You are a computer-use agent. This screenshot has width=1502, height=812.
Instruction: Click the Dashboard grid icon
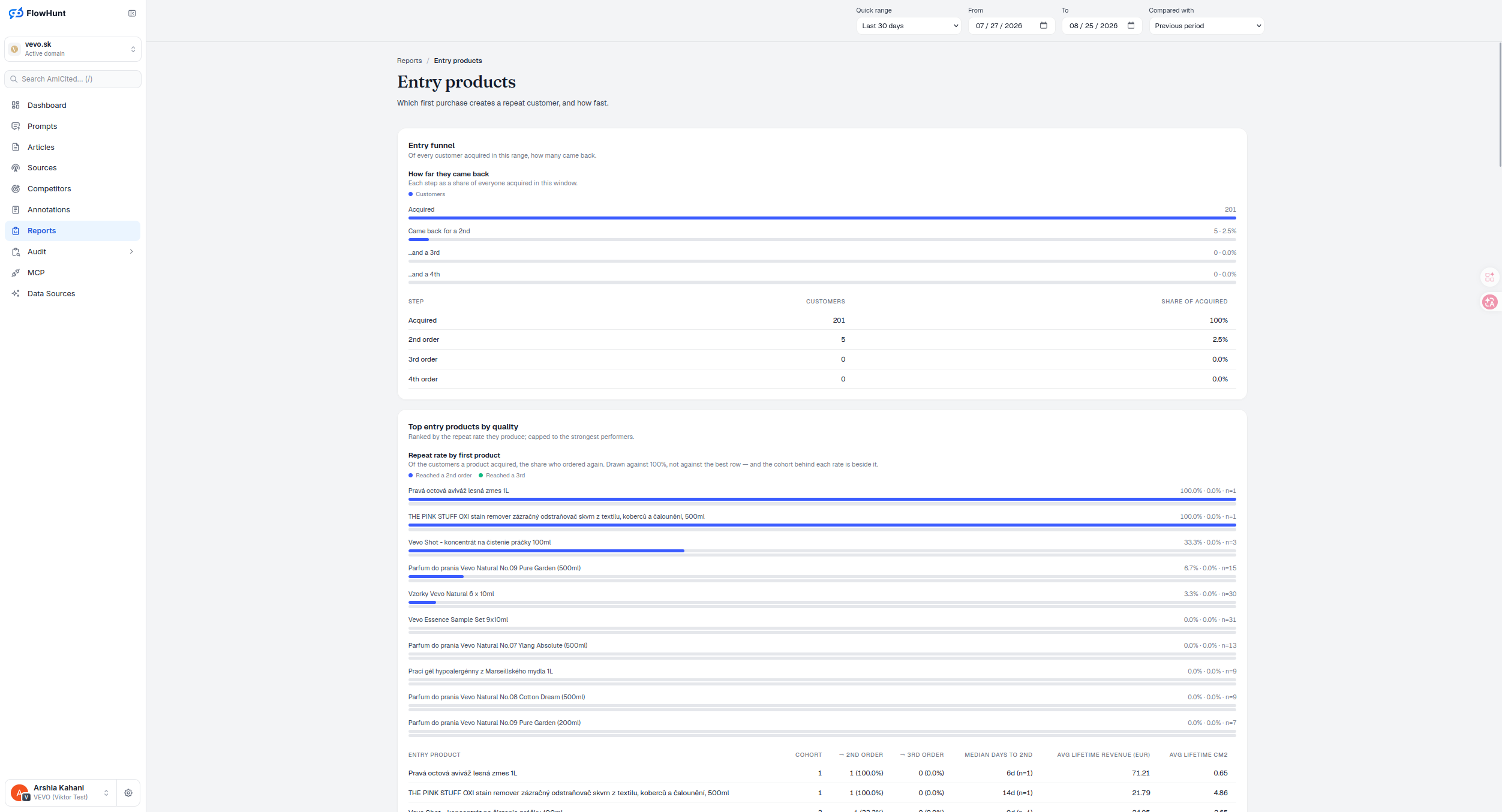point(16,105)
